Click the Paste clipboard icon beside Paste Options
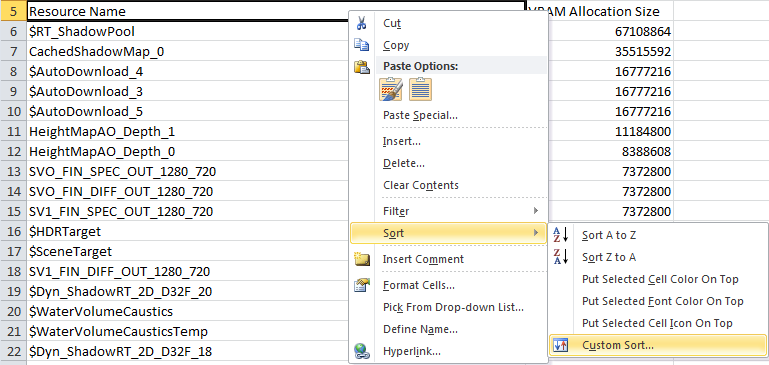The image size is (769, 365). [x=361, y=66]
